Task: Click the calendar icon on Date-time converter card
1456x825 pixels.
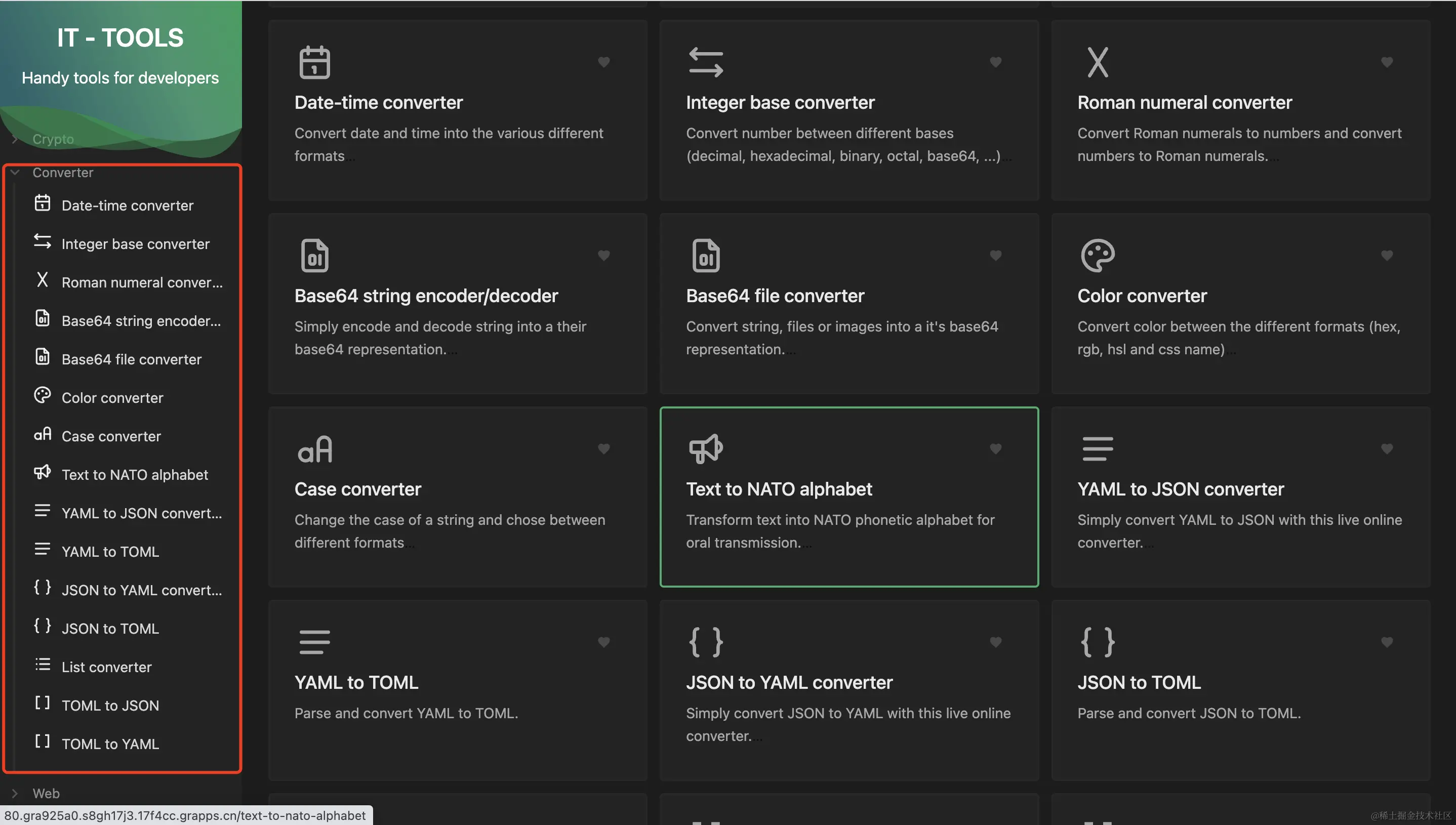Action: pyautogui.click(x=314, y=62)
